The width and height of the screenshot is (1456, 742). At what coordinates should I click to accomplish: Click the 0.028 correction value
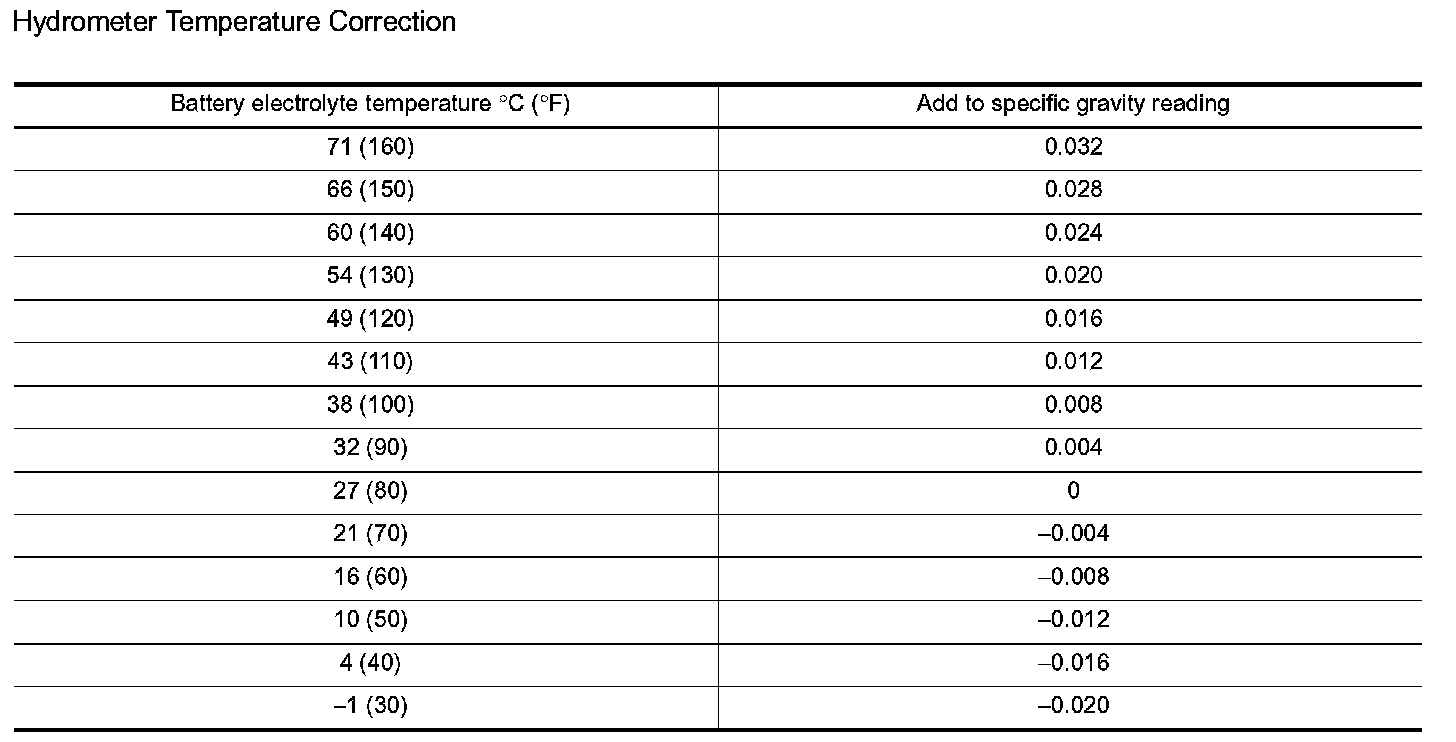(1073, 190)
